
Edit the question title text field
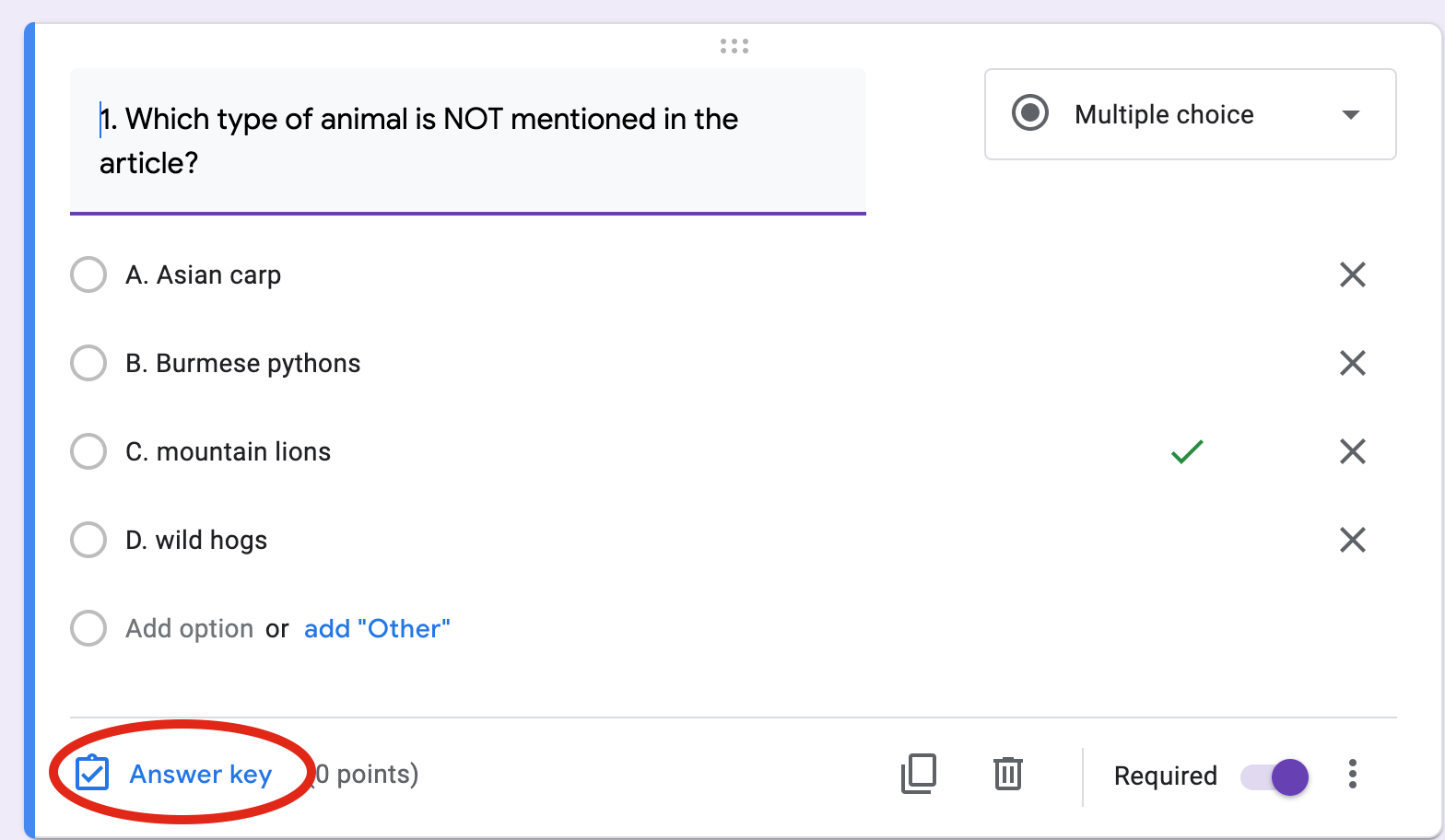coord(467,141)
